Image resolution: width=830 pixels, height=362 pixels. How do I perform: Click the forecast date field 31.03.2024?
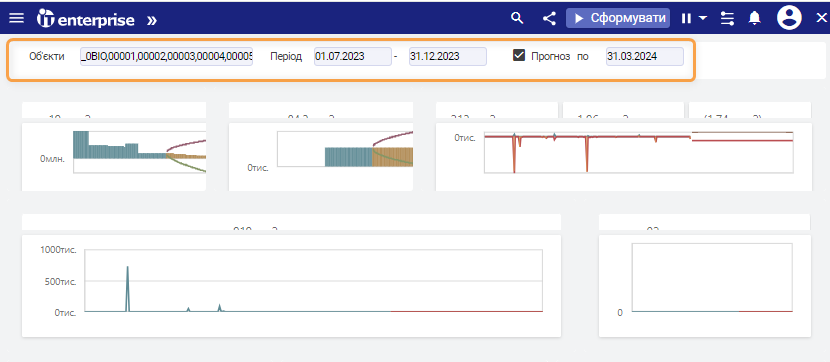645,57
